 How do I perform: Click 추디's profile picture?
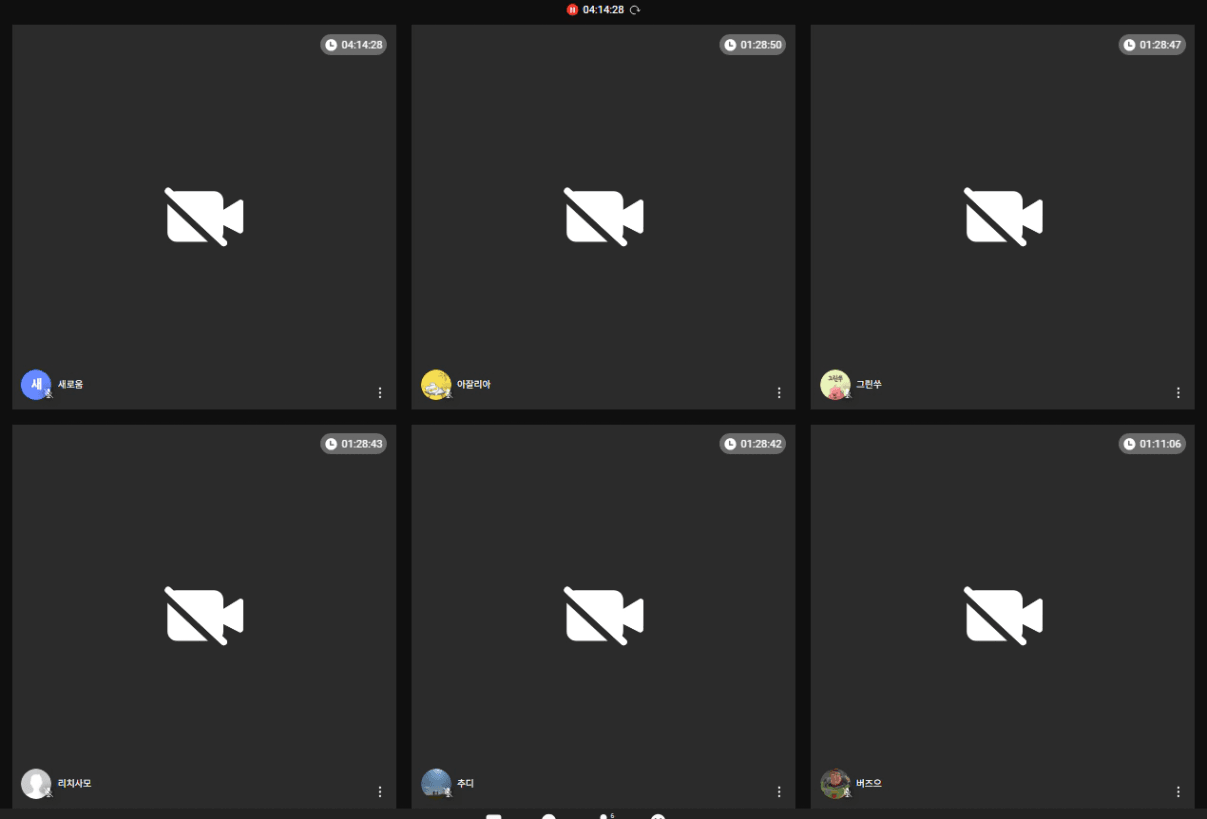click(436, 784)
